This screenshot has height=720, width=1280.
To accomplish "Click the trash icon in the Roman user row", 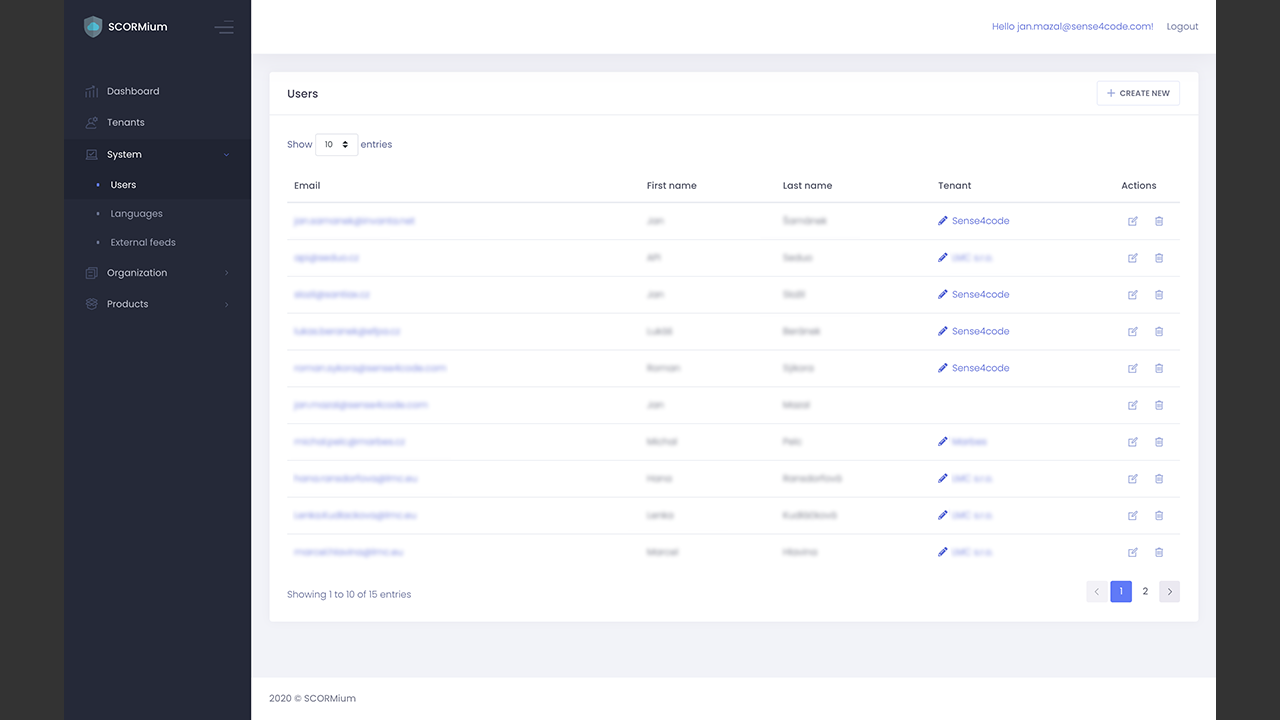I will point(1159,368).
